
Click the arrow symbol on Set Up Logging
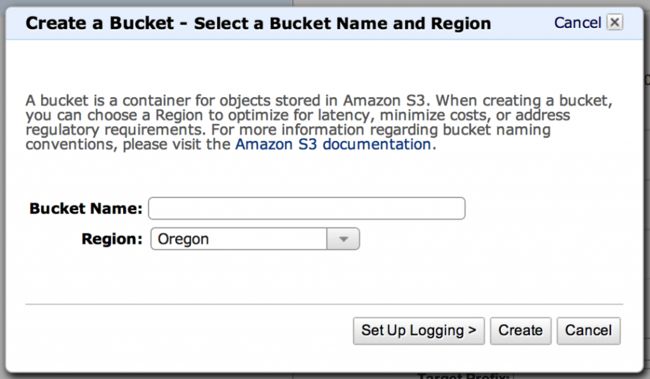[472, 330]
